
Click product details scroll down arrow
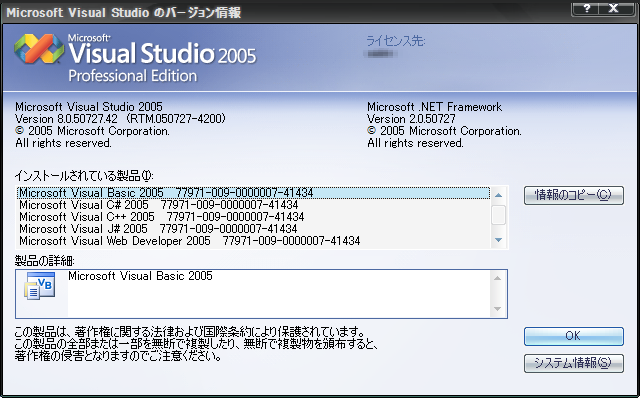pyautogui.click(x=497, y=309)
